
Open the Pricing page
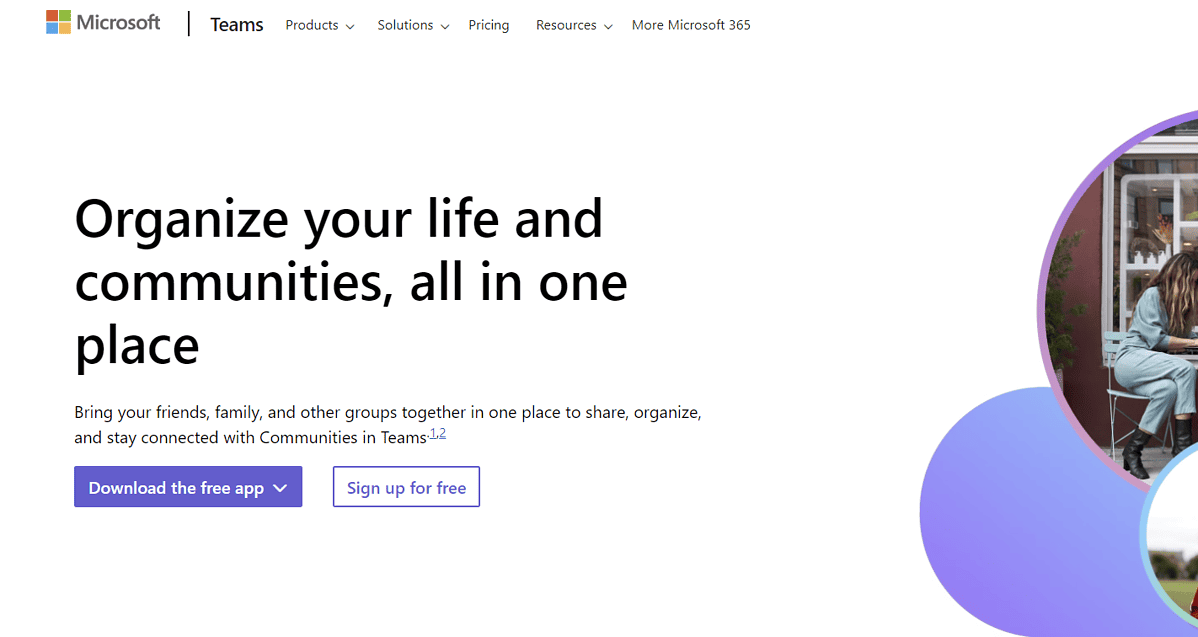click(489, 25)
